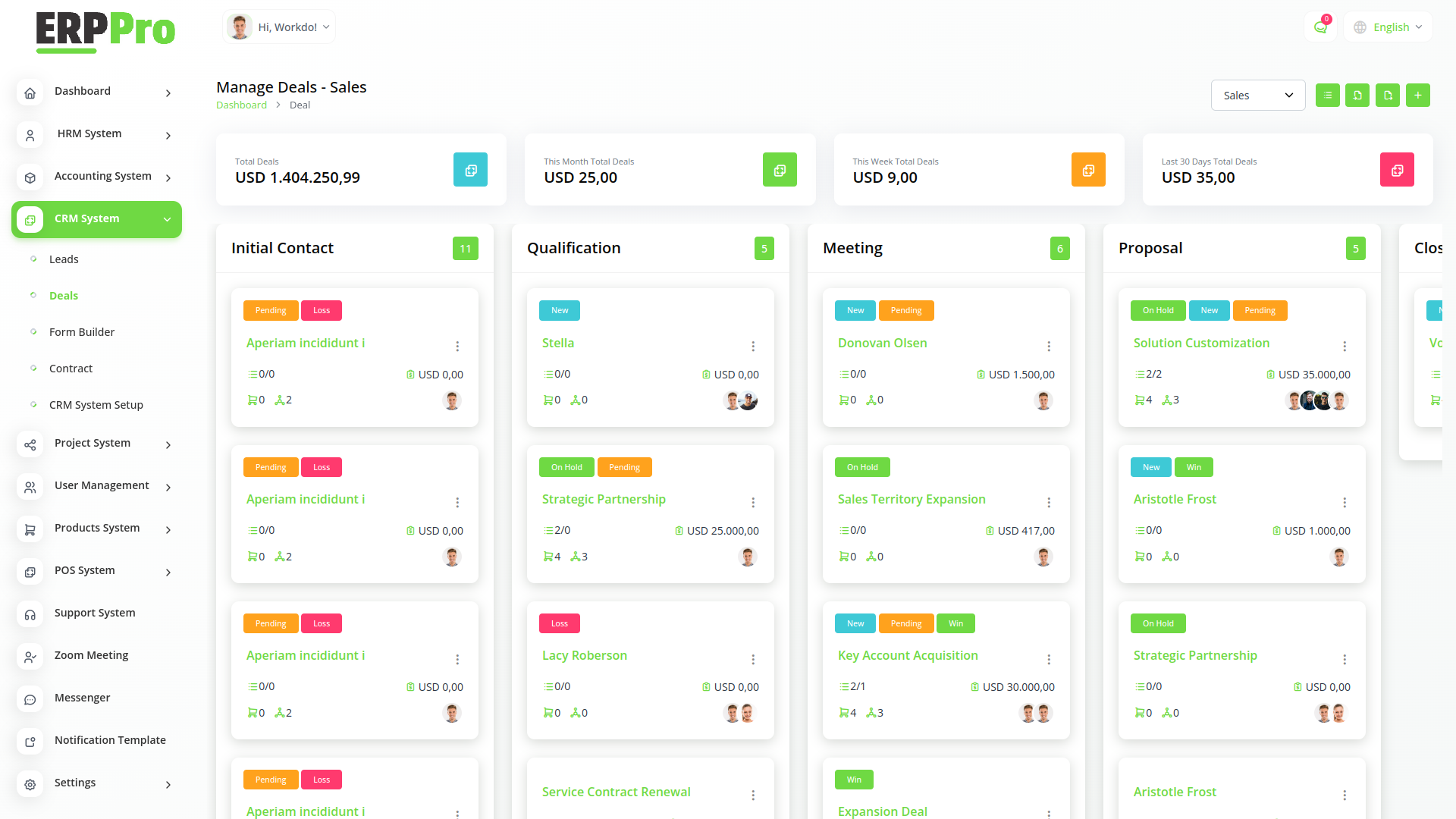Open the Strategic Partnership deal in Qualification
Image resolution: width=1456 pixels, height=819 pixels.
tap(604, 499)
